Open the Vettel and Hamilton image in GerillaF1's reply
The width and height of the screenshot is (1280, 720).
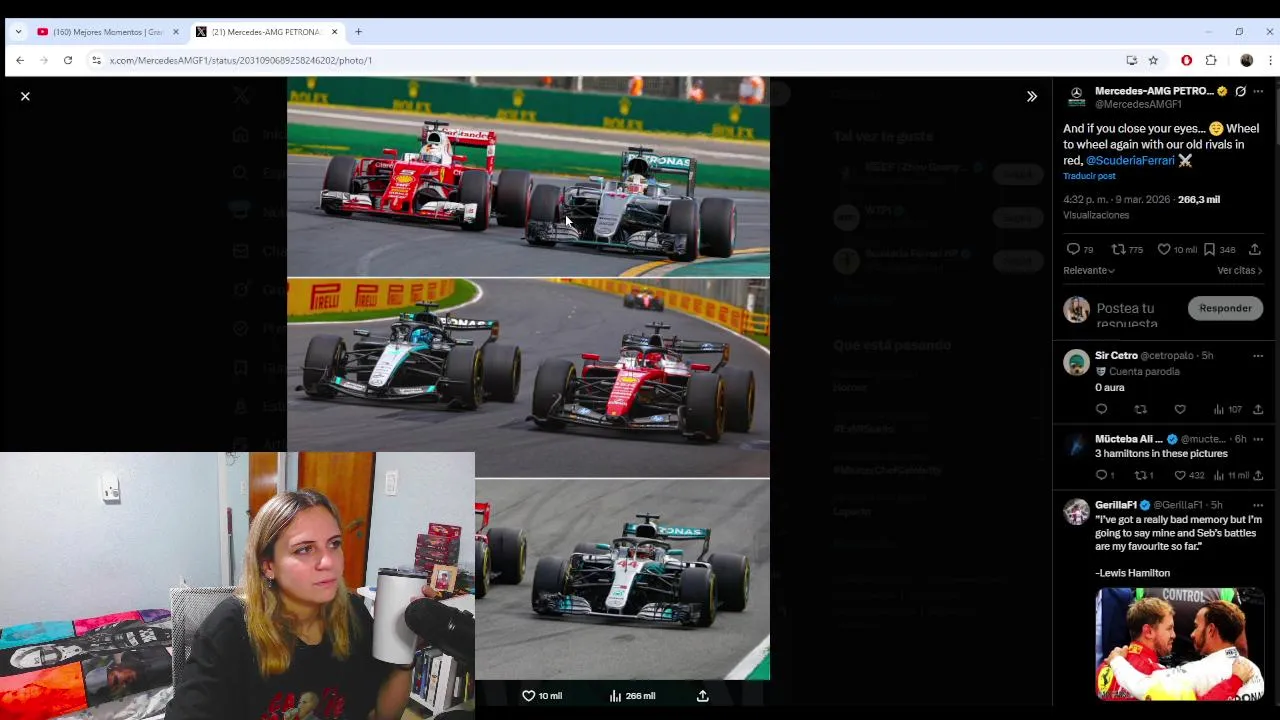pyautogui.click(x=1179, y=644)
